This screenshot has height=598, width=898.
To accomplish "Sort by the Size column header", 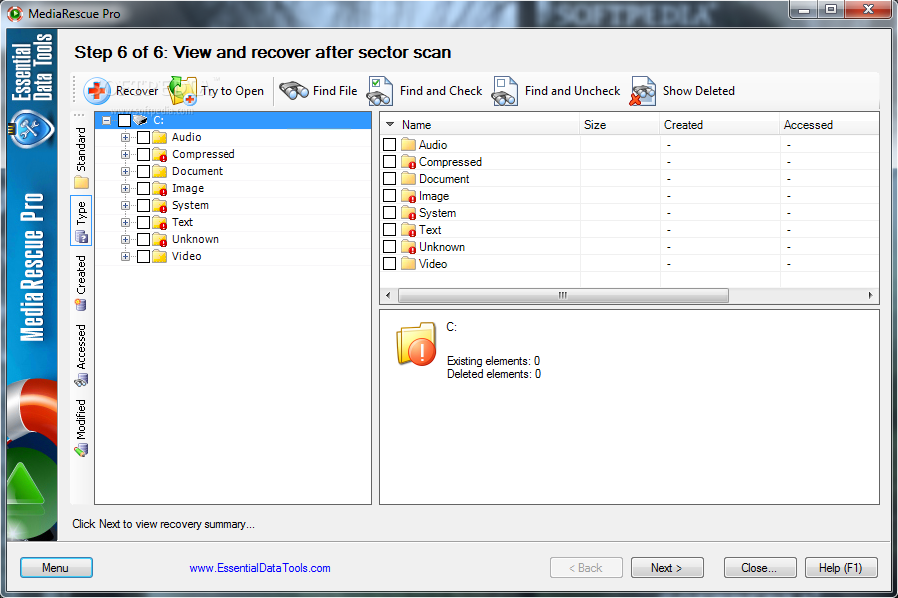I will coord(619,125).
